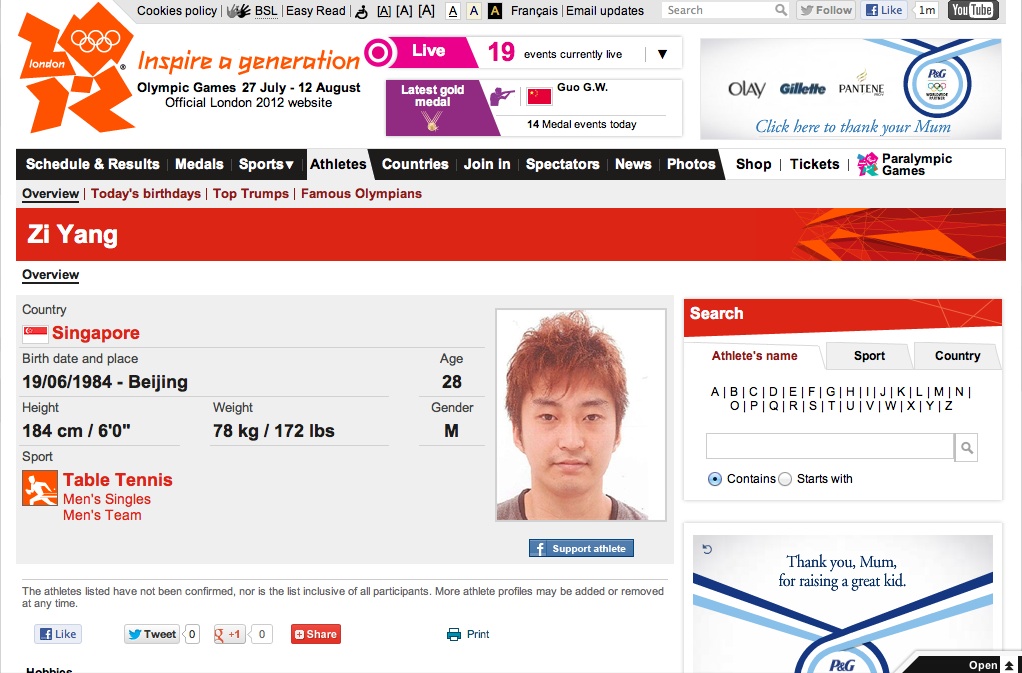Select the largest text size option
The width and height of the screenshot is (1022, 673).
[427, 11]
